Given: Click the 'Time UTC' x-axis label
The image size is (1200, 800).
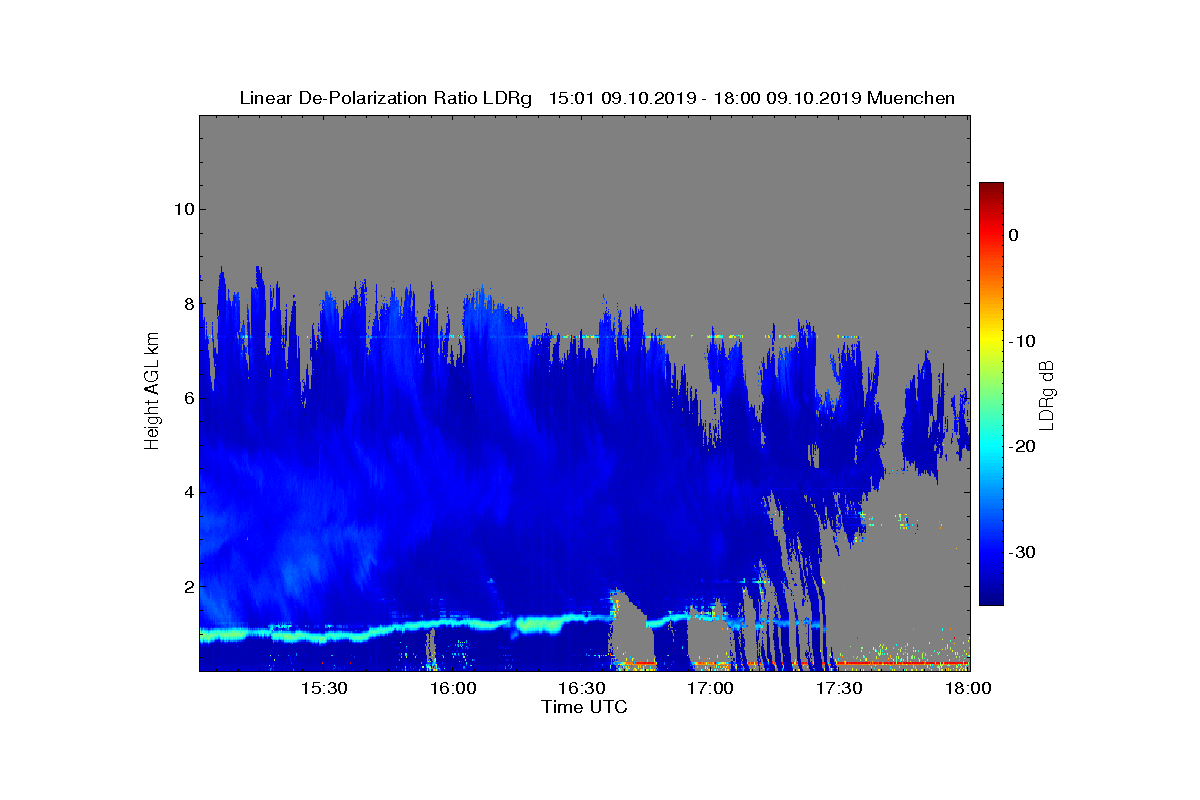Looking at the screenshot, I should [584, 707].
